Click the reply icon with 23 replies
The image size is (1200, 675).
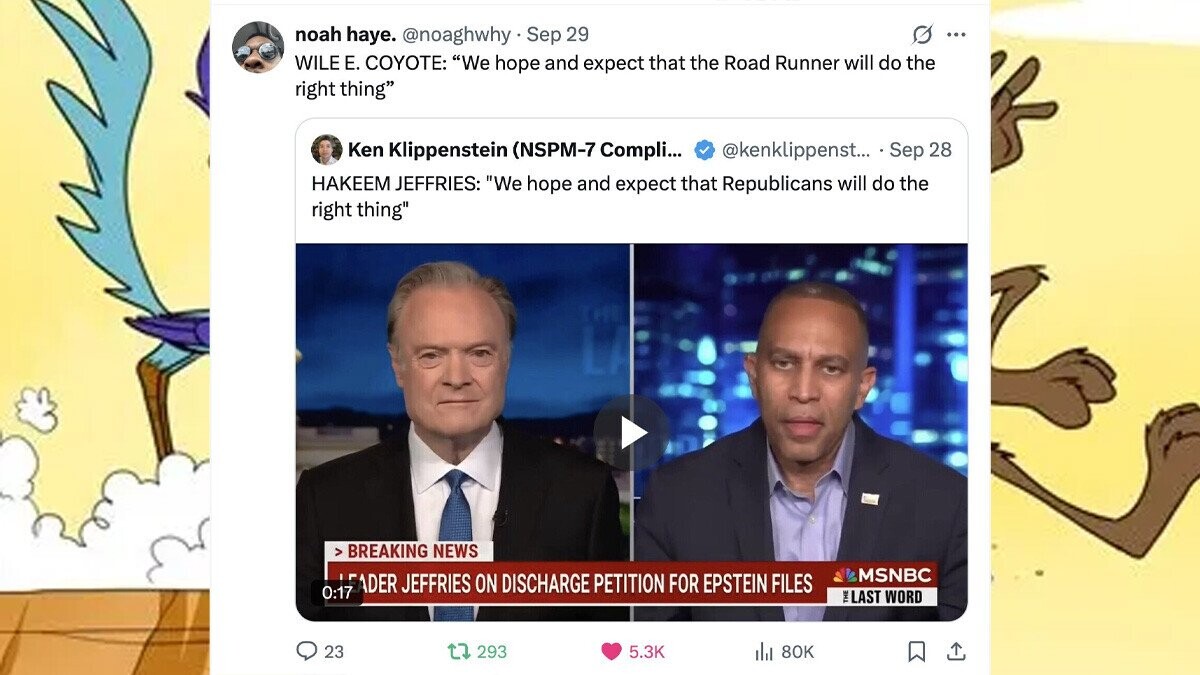click(307, 651)
